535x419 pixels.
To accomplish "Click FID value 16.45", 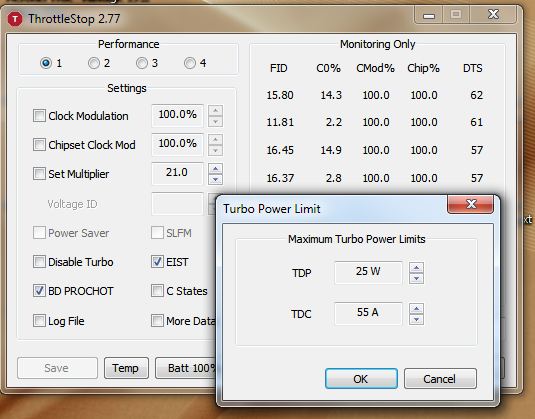I will click(x=280, y=150).
